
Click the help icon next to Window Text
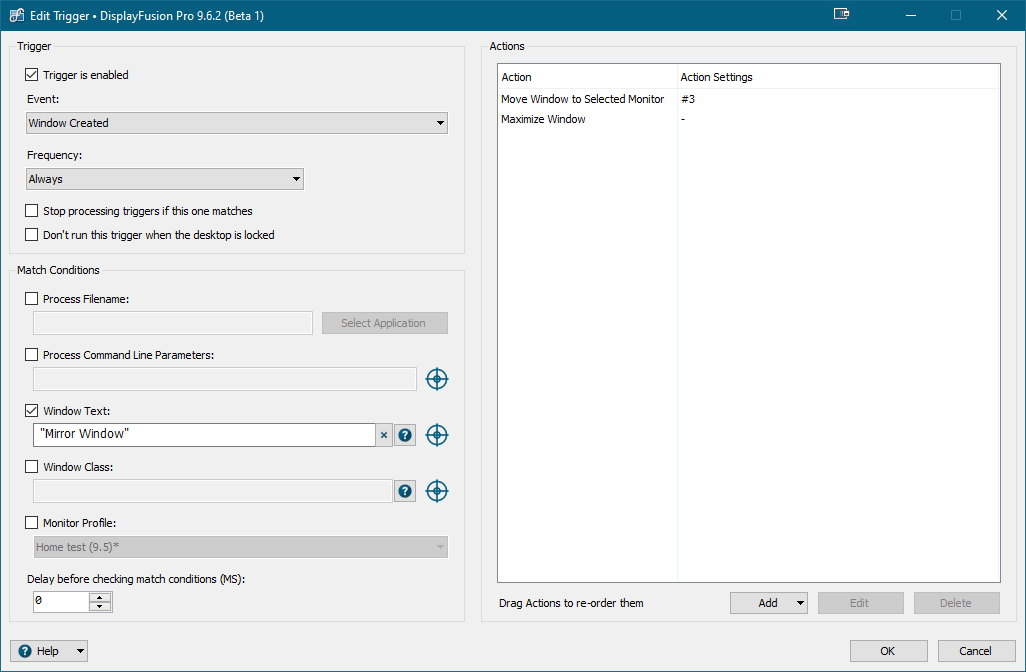click(x=405, y=435)
